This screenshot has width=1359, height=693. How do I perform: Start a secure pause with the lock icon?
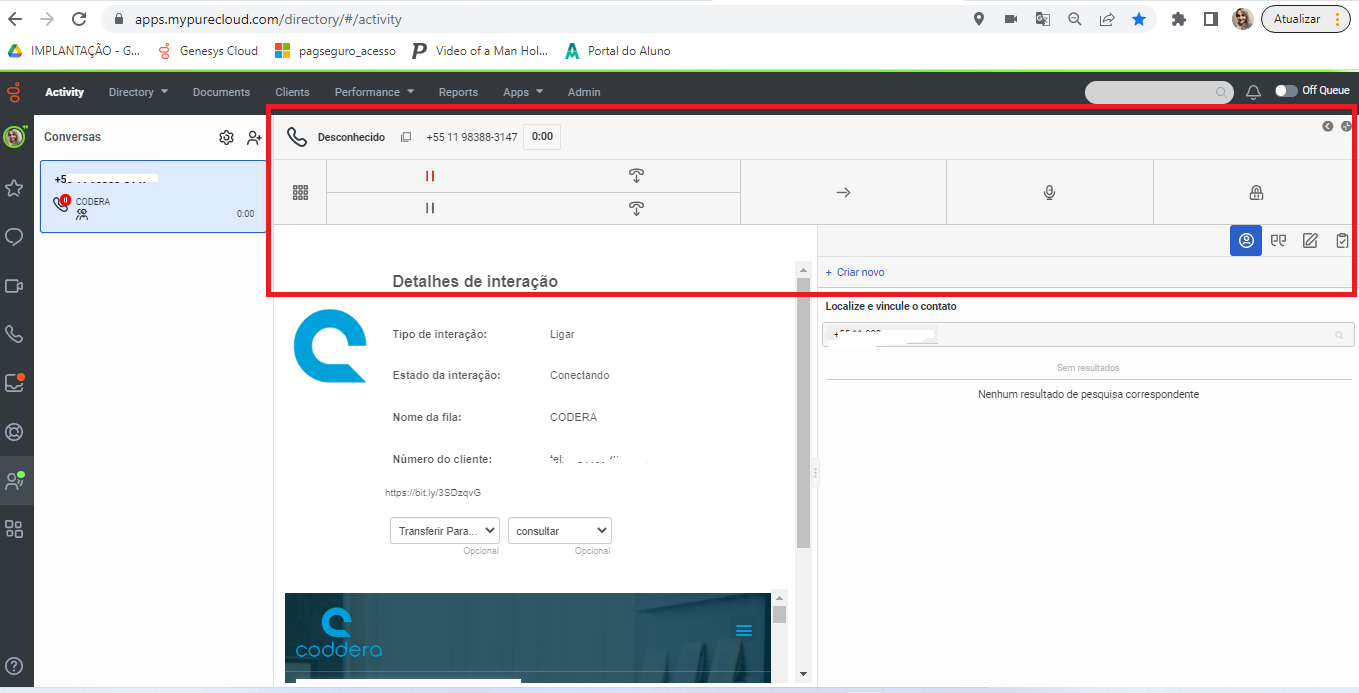[1255, 191]
